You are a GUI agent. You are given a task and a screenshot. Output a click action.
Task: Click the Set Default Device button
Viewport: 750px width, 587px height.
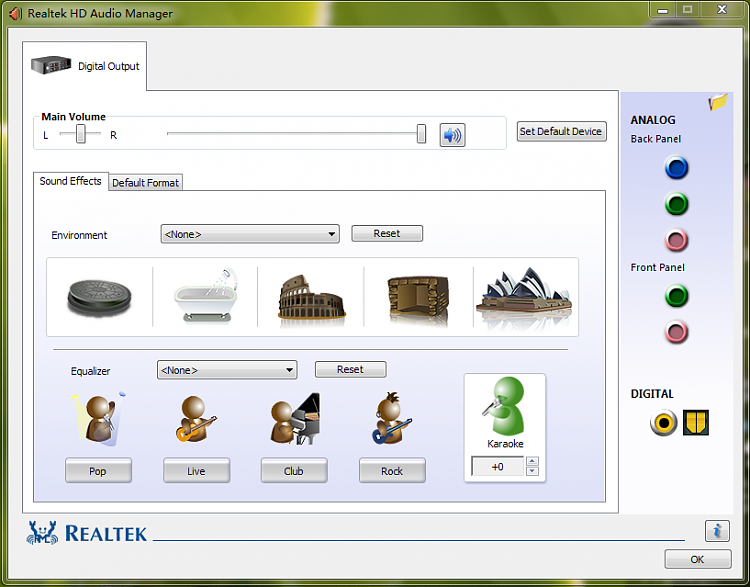[561, 132]
